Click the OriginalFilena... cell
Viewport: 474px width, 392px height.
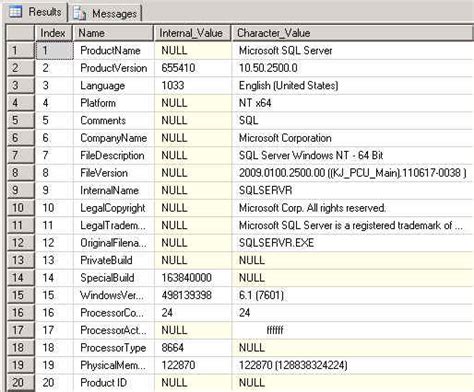[113, 243]
